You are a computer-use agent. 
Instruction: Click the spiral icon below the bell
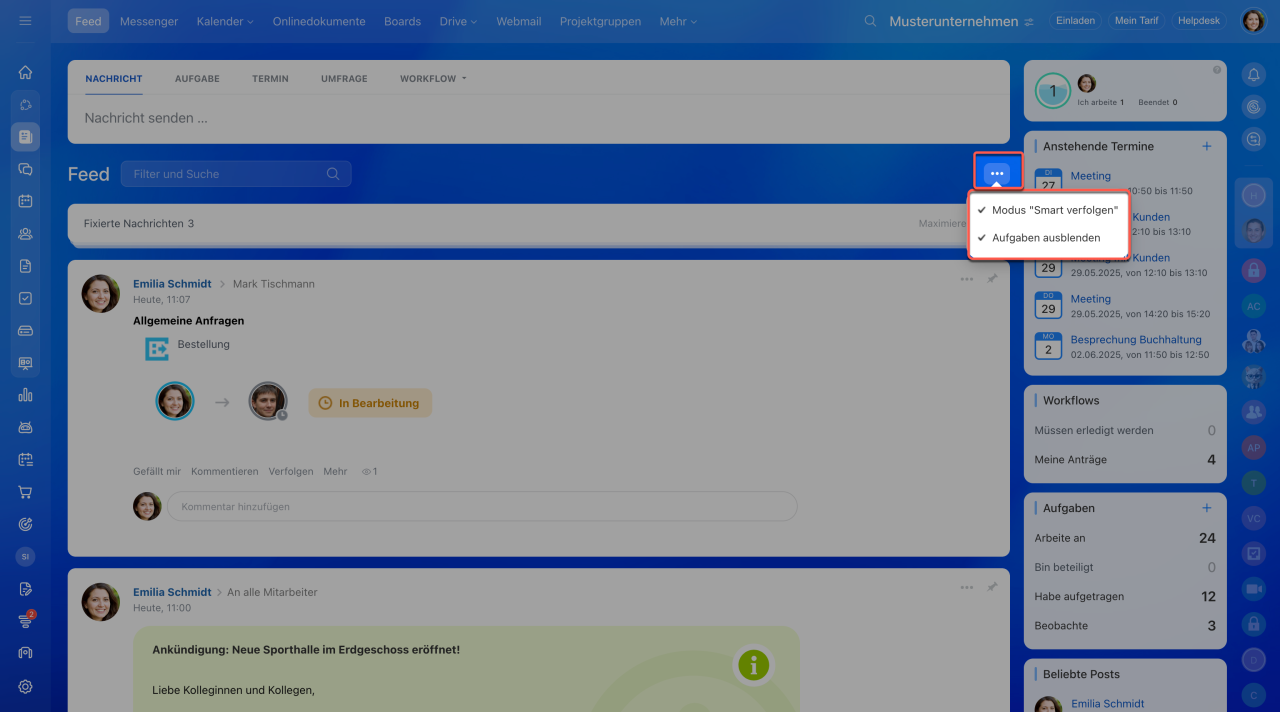point(1253,106)
